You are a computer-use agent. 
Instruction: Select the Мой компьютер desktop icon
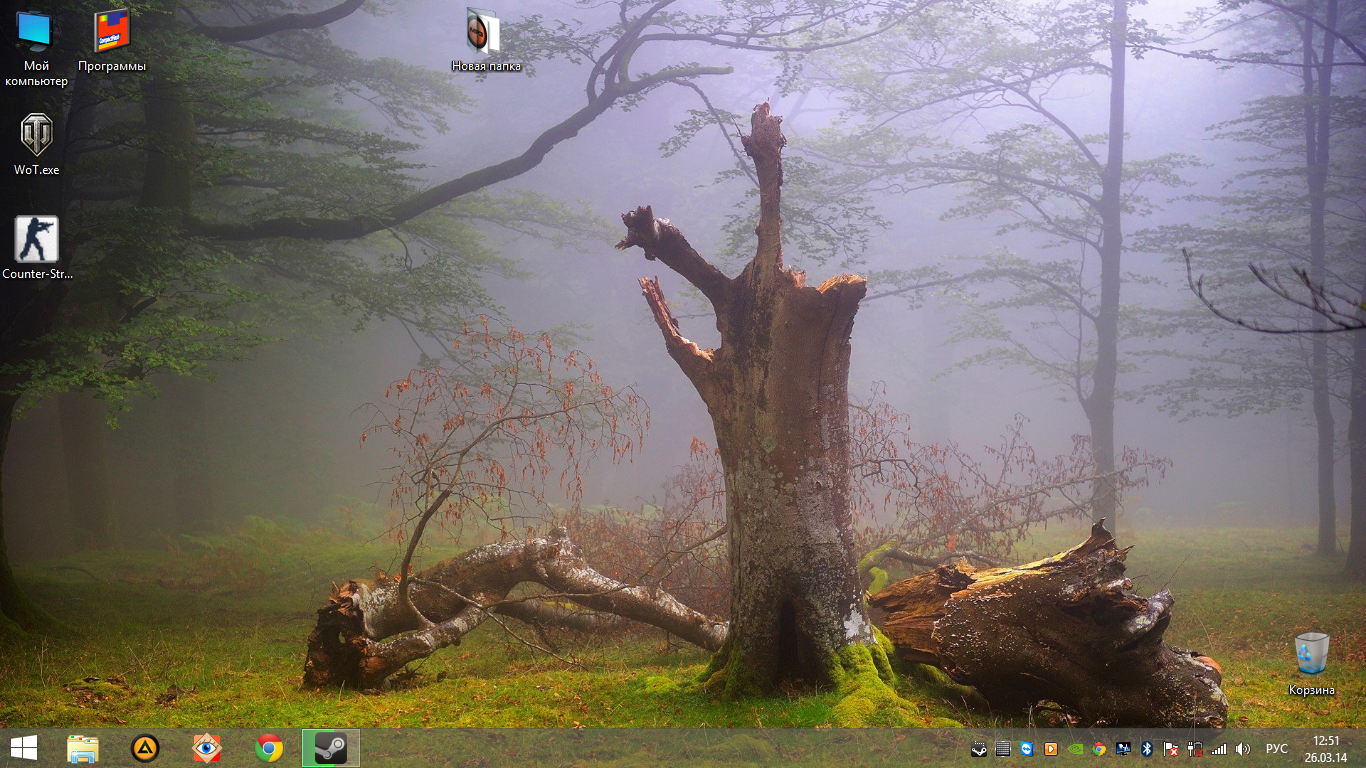pos(35,49)
